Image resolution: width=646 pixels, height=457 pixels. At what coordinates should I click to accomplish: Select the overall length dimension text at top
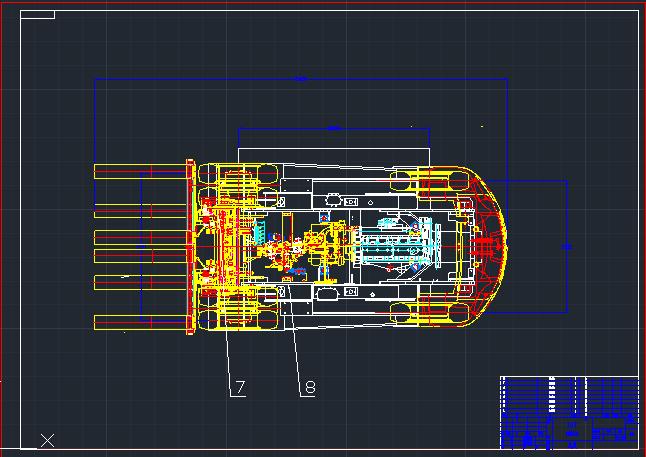tap(301, 79)
